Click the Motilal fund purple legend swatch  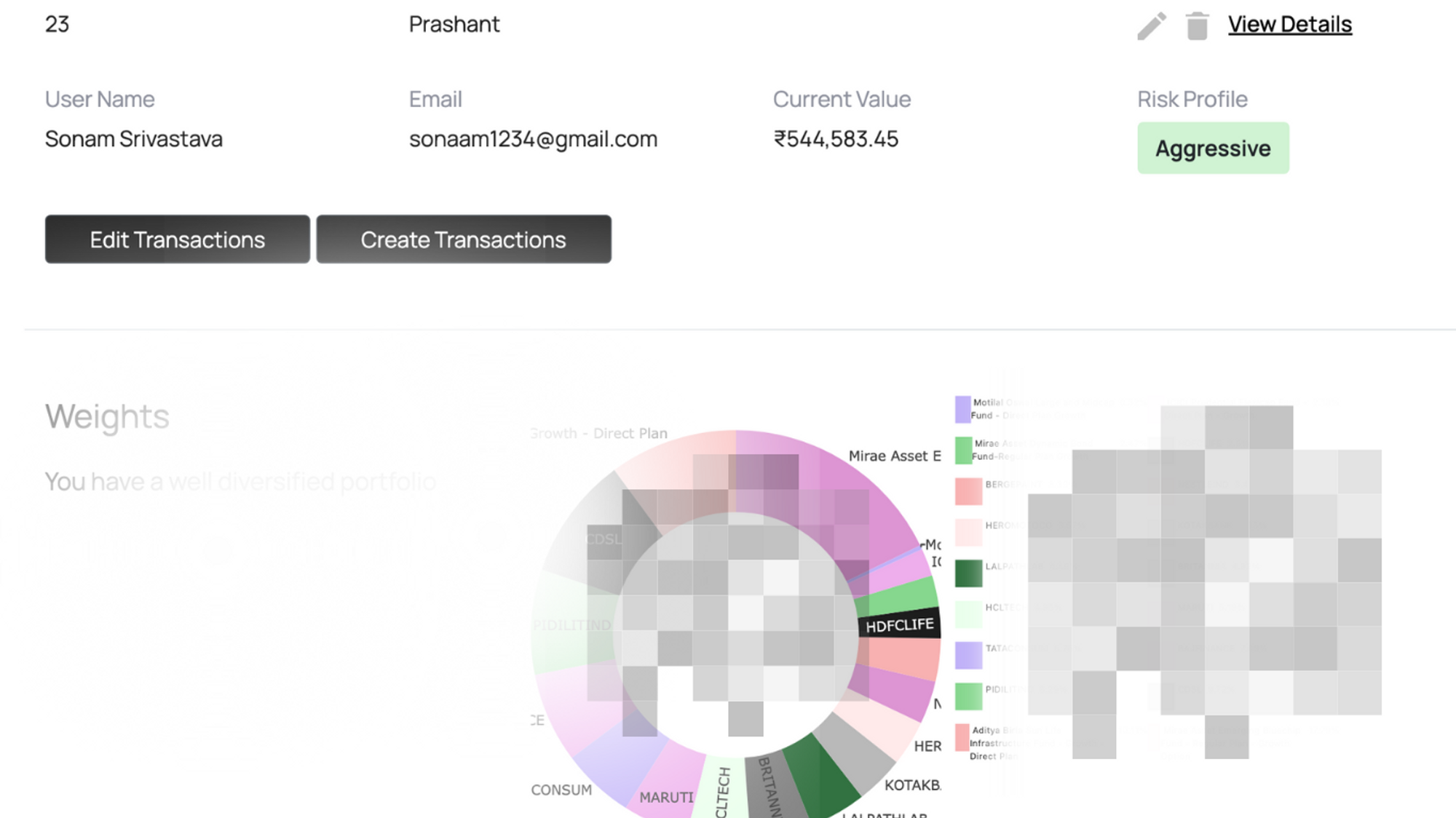coord(962,410)
